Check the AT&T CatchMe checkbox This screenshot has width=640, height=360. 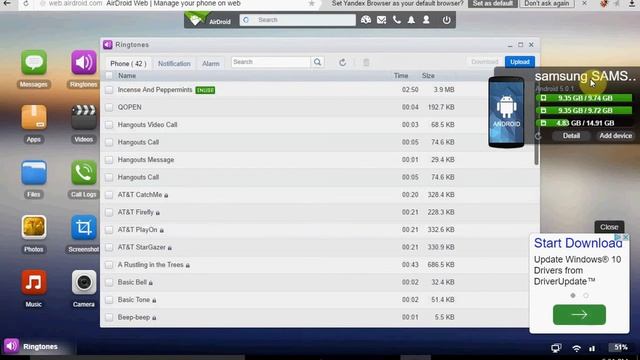(x=109, y=195)
